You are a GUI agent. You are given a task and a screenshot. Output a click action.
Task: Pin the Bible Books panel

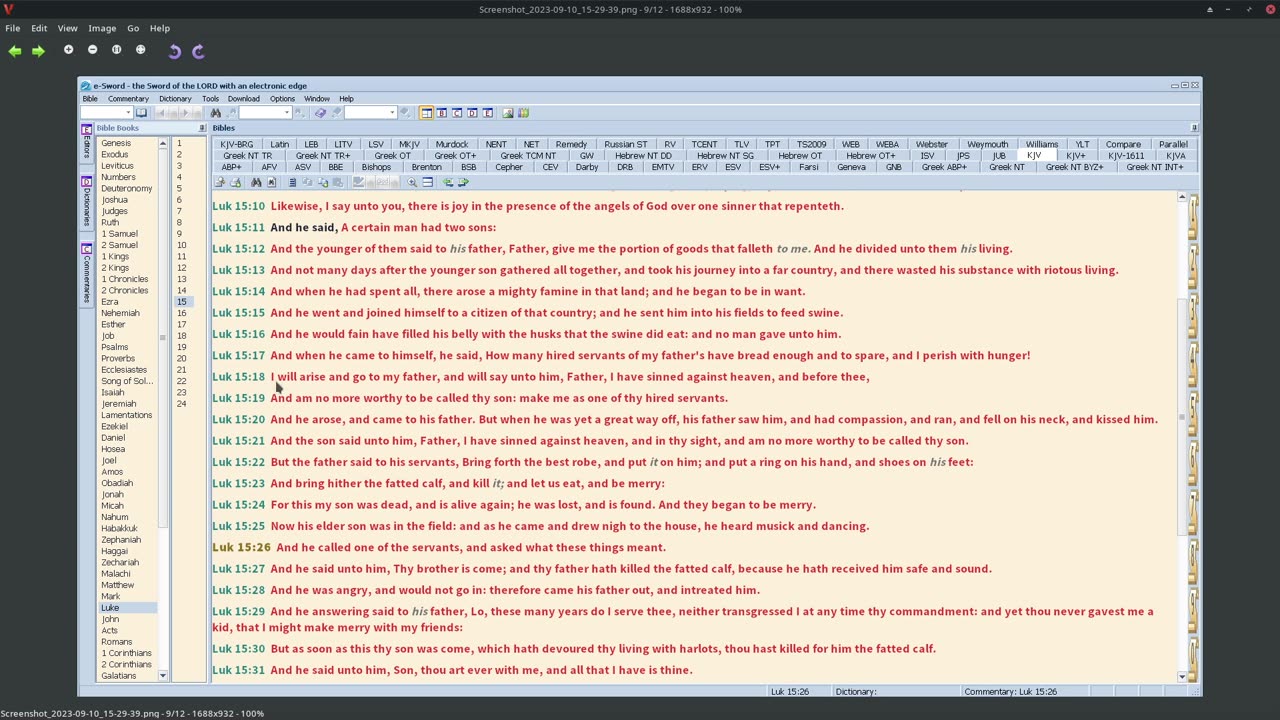pos(202,128)
